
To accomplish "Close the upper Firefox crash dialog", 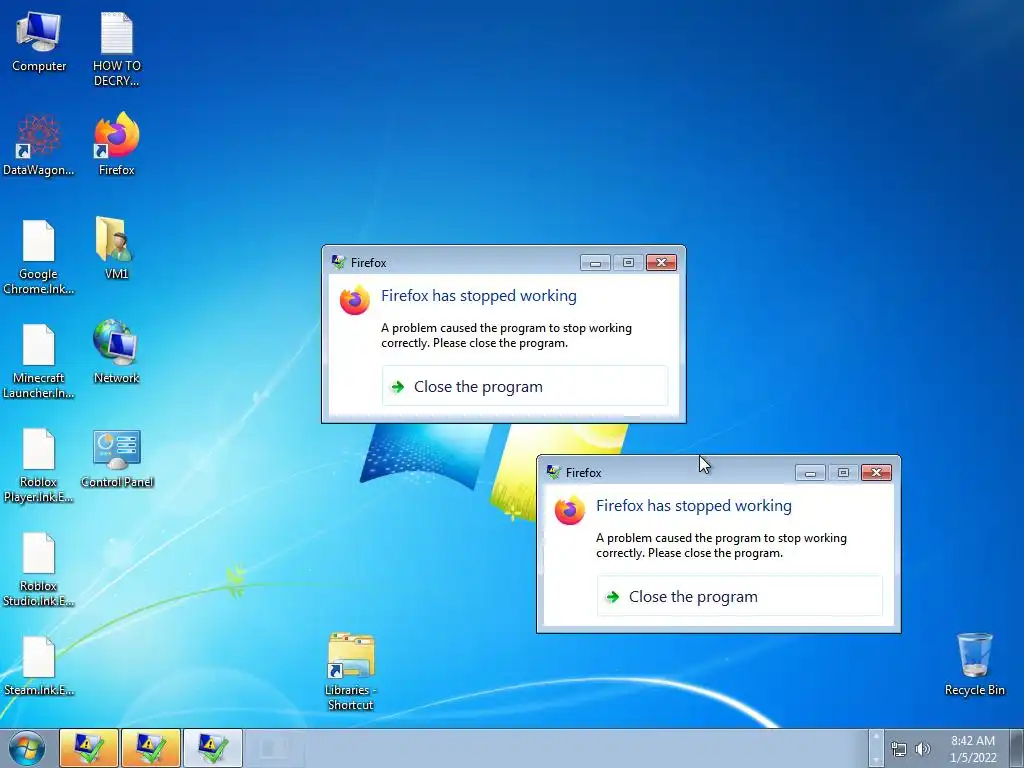I will pos(661,263).
